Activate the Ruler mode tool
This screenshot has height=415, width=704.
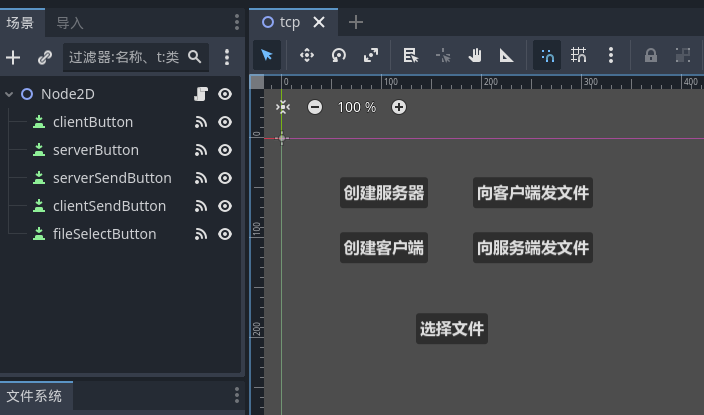pos(507,56)
